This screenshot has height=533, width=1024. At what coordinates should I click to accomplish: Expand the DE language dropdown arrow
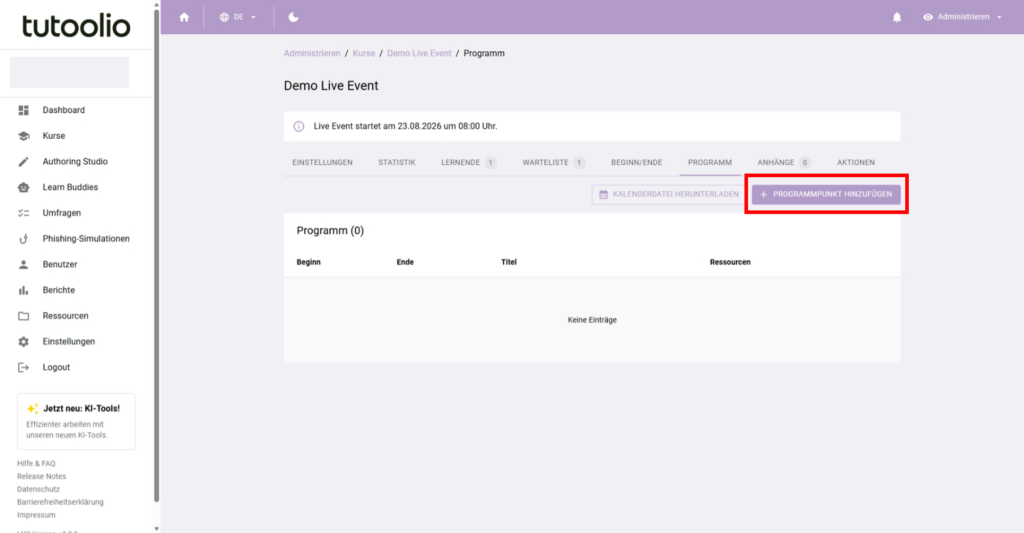click(253, 18)
